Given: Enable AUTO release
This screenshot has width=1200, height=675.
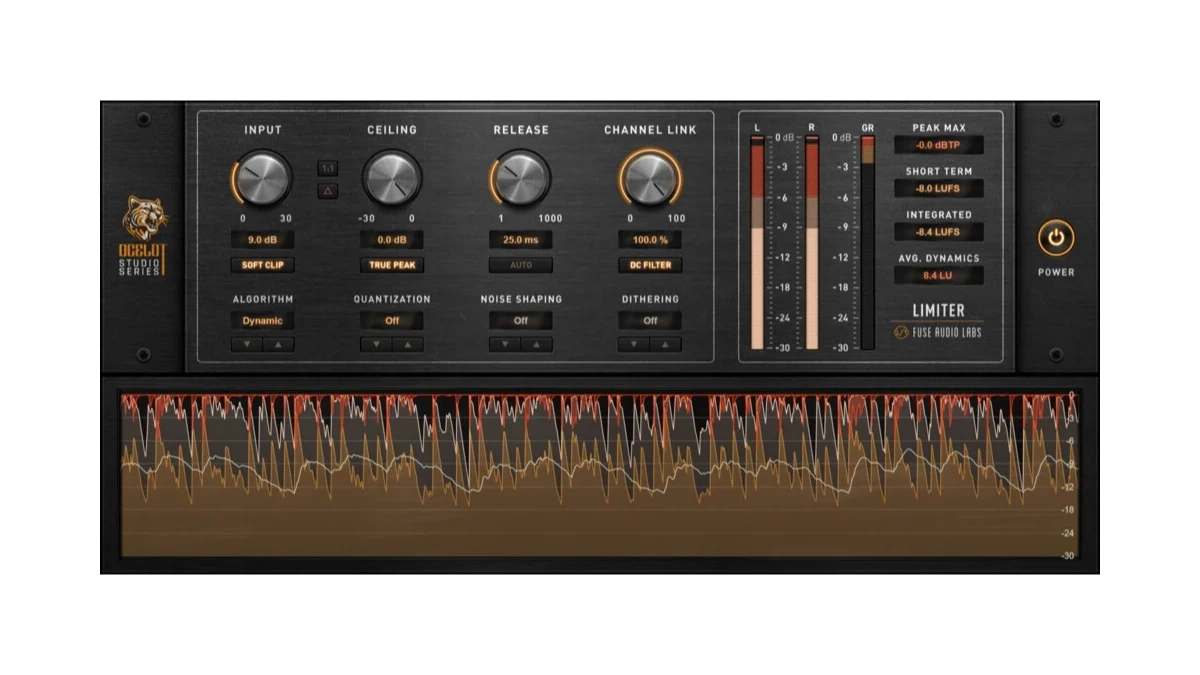Looking at the screenshot, I should coord(521,266).
